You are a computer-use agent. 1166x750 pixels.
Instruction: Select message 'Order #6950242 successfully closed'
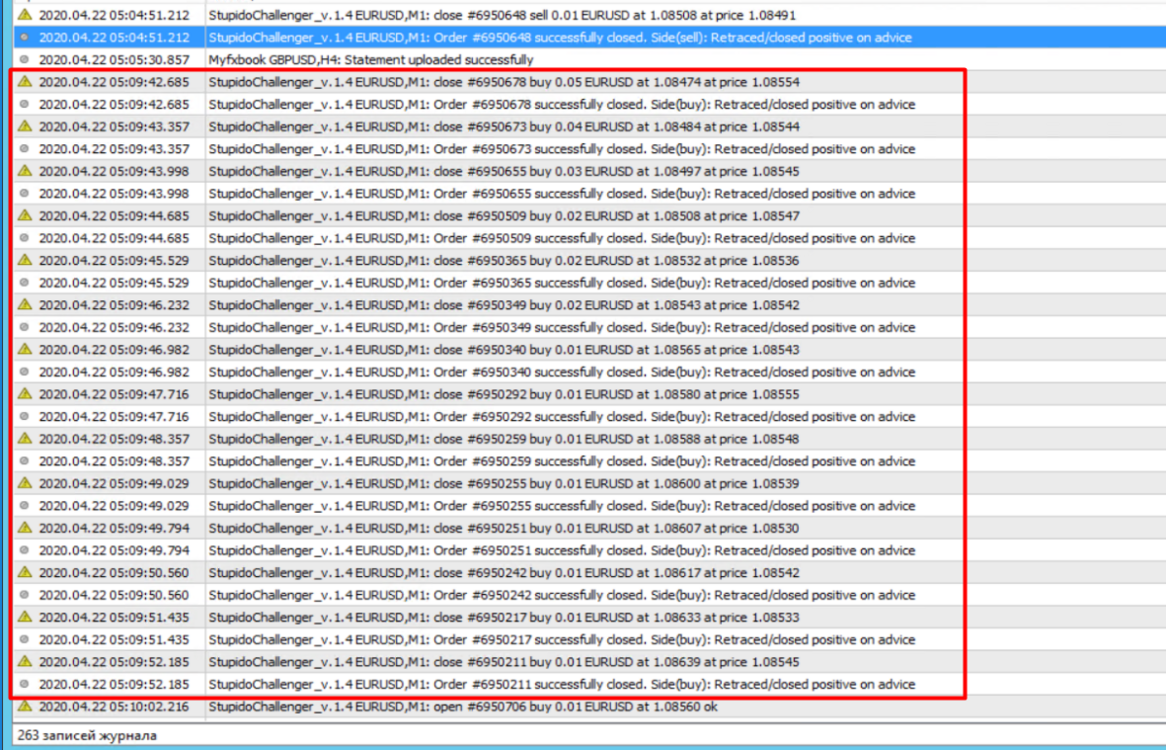pyautogui.click(x=562, y=595)
